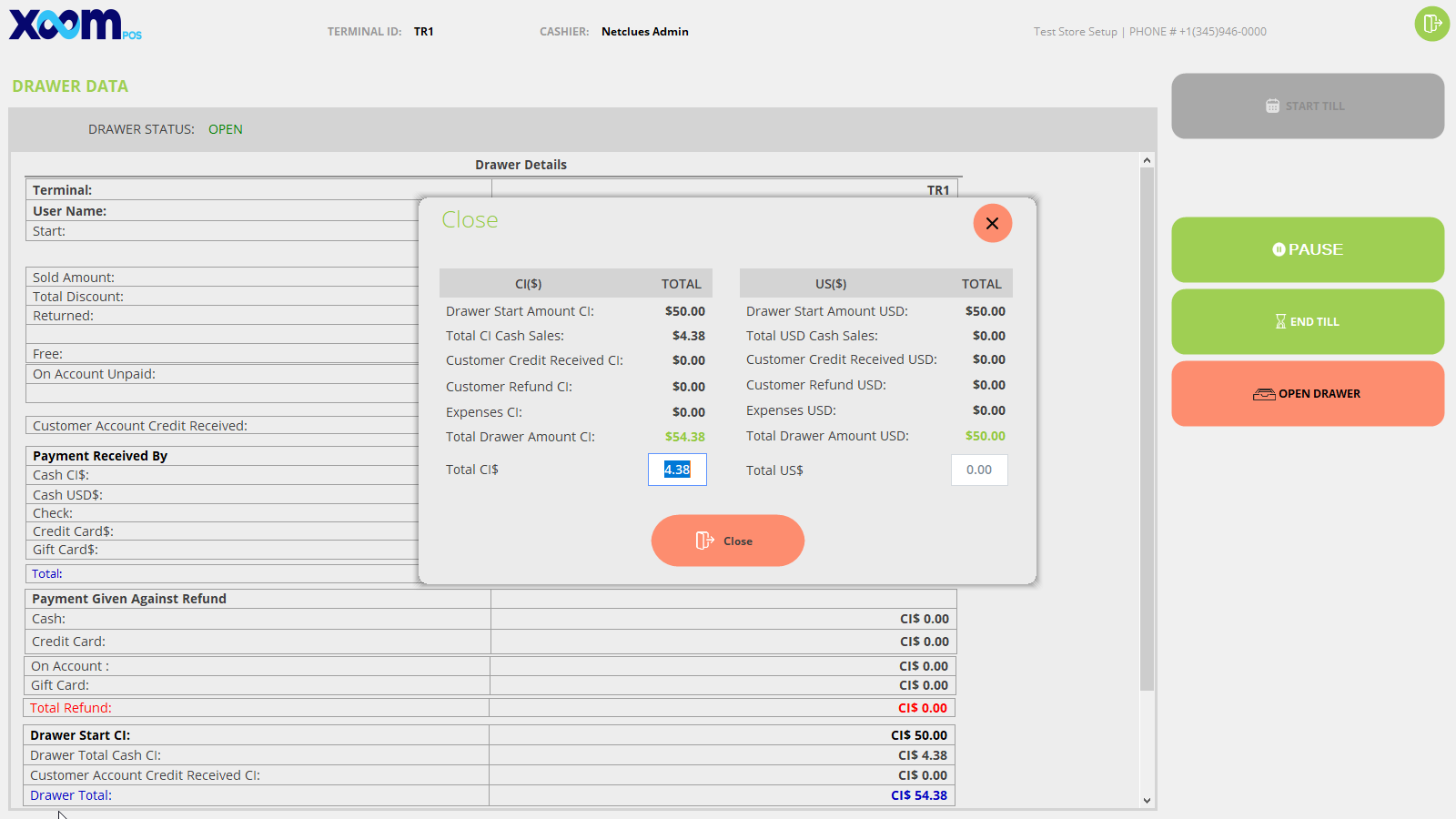Click the logout icon in top-right corner
The height and width of the screenshot is (819, 1456).
(1431, 24)
